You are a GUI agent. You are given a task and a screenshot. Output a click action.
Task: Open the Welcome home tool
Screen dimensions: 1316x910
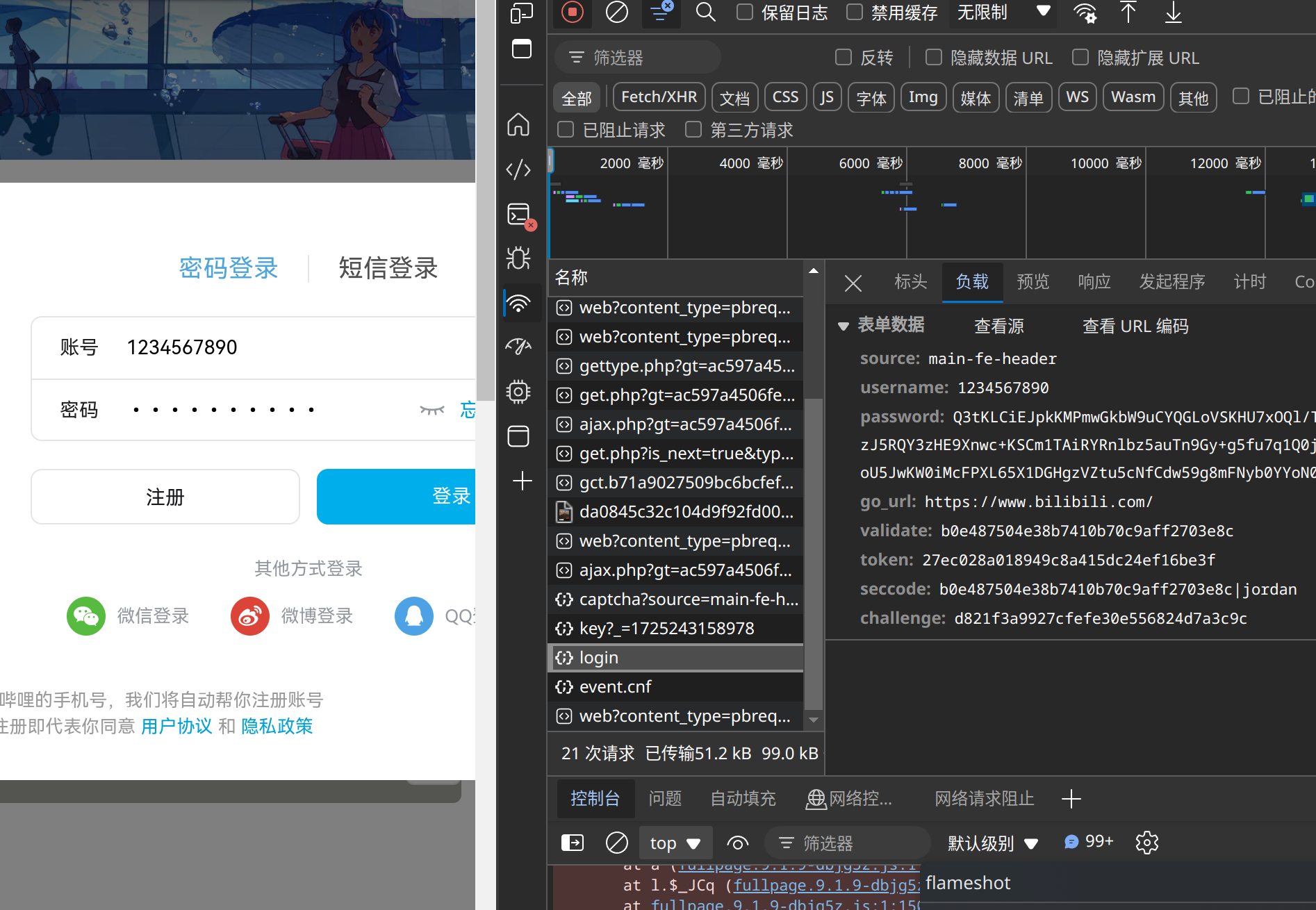(518, 124)
